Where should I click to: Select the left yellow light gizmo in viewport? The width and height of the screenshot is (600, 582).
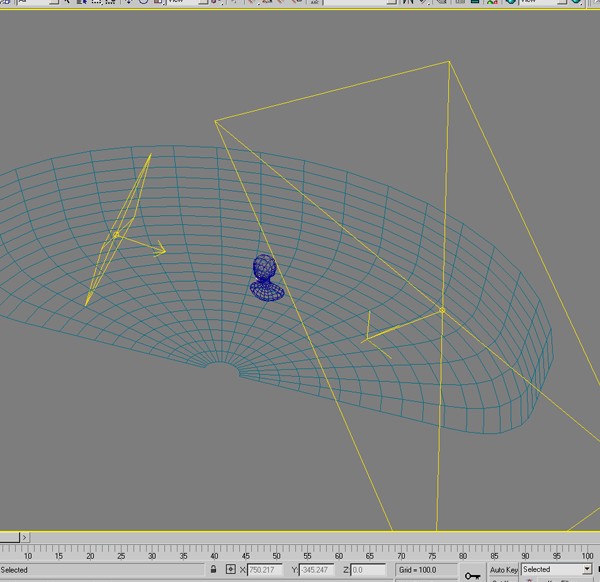[116, 235]
